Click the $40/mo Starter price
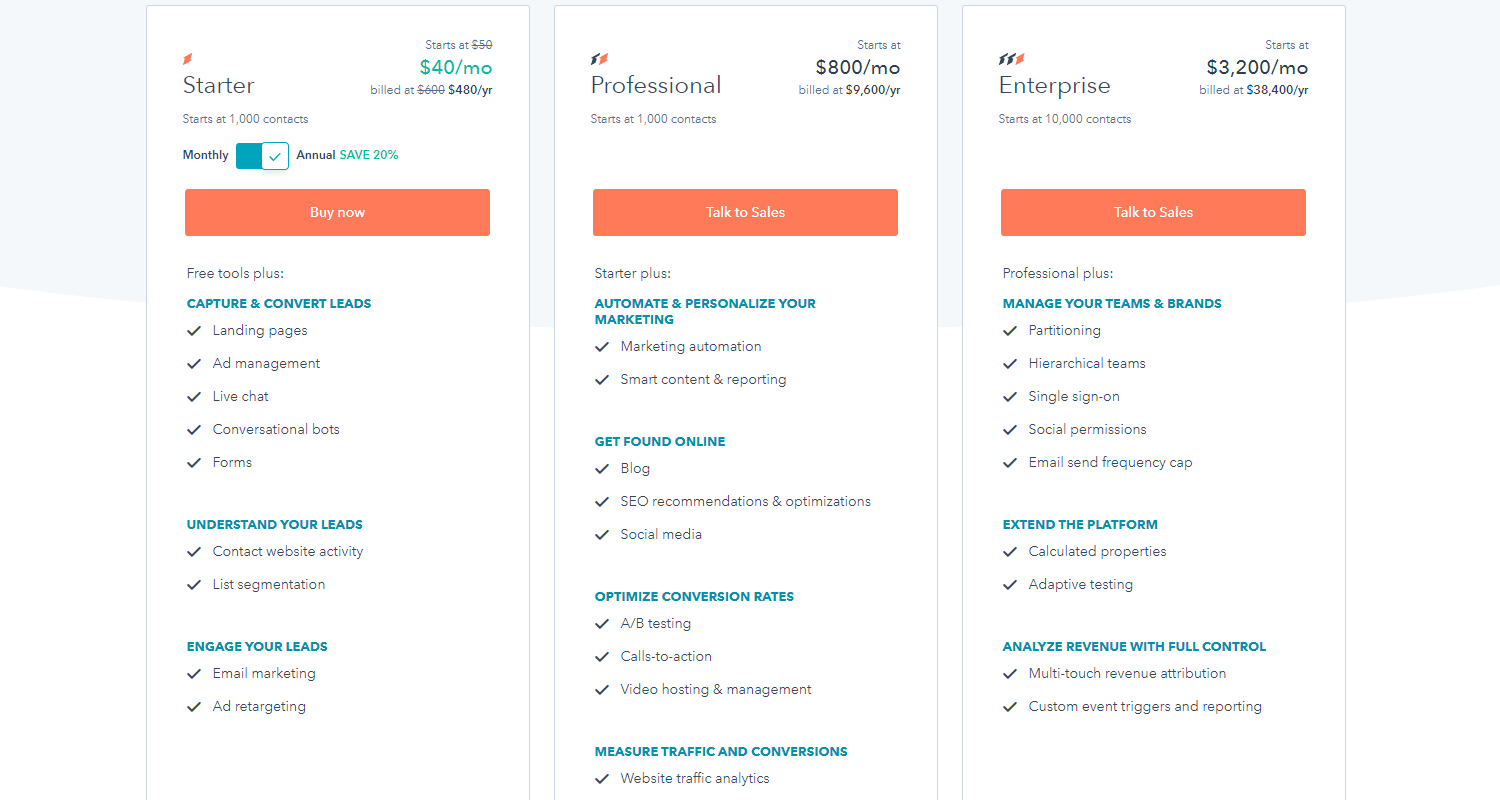 [456, 68]
